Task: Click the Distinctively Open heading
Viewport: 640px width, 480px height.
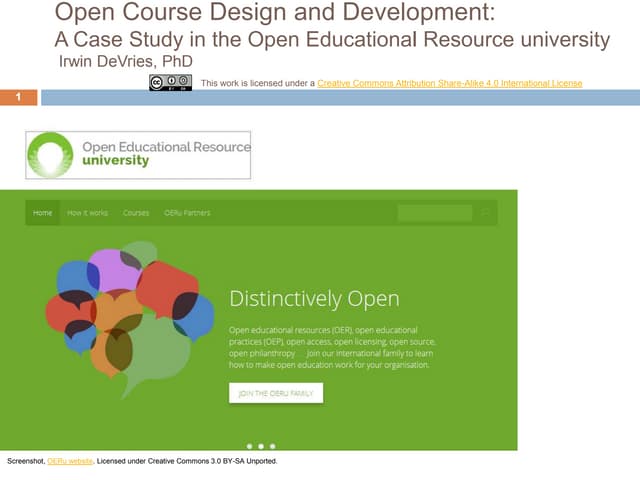Action: pyautogui.click(x=314, y=299)
